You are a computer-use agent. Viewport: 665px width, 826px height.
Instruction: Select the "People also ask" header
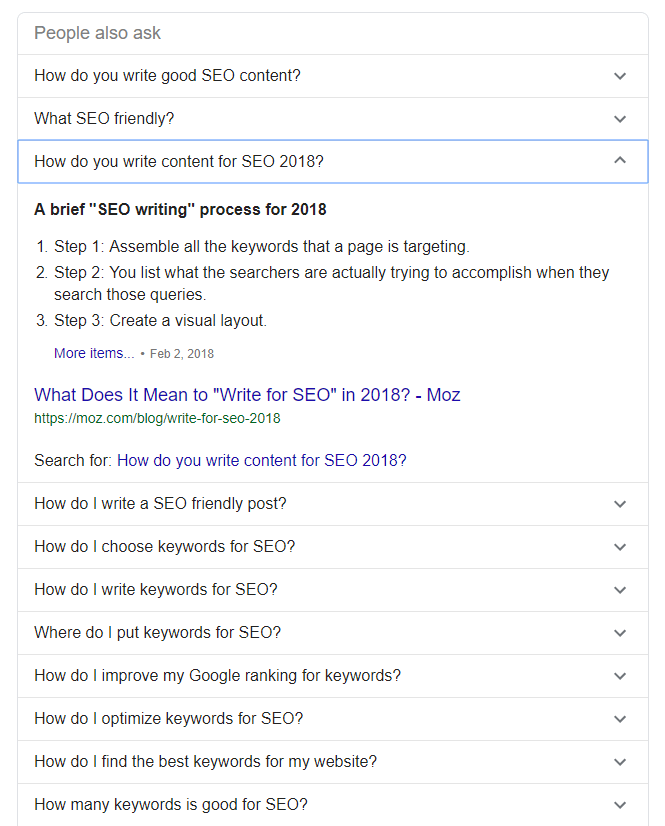97,33
